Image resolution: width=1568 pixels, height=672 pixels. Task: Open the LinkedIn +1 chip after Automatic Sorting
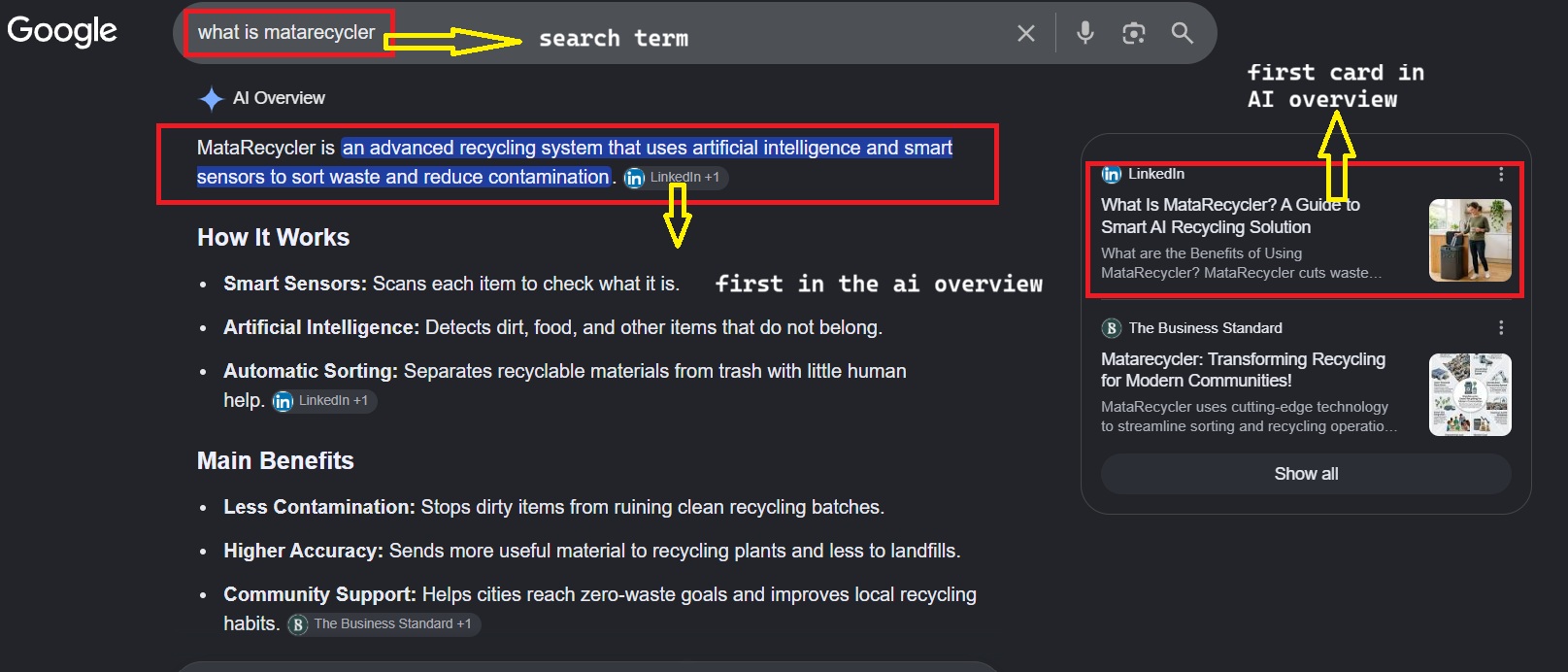323,401
